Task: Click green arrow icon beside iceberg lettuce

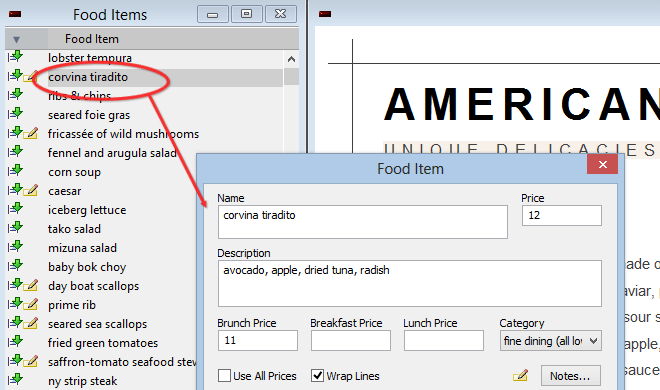Action: coord(15,208)
